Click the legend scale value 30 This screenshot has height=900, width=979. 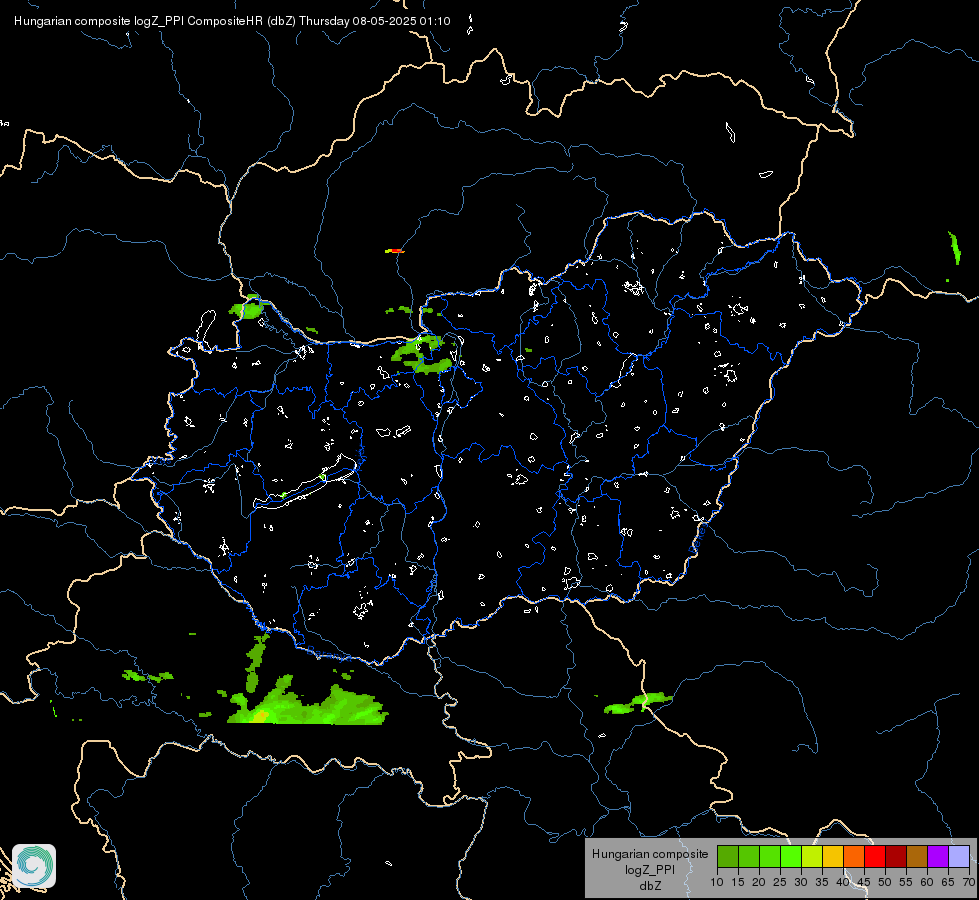coord(801,882)
